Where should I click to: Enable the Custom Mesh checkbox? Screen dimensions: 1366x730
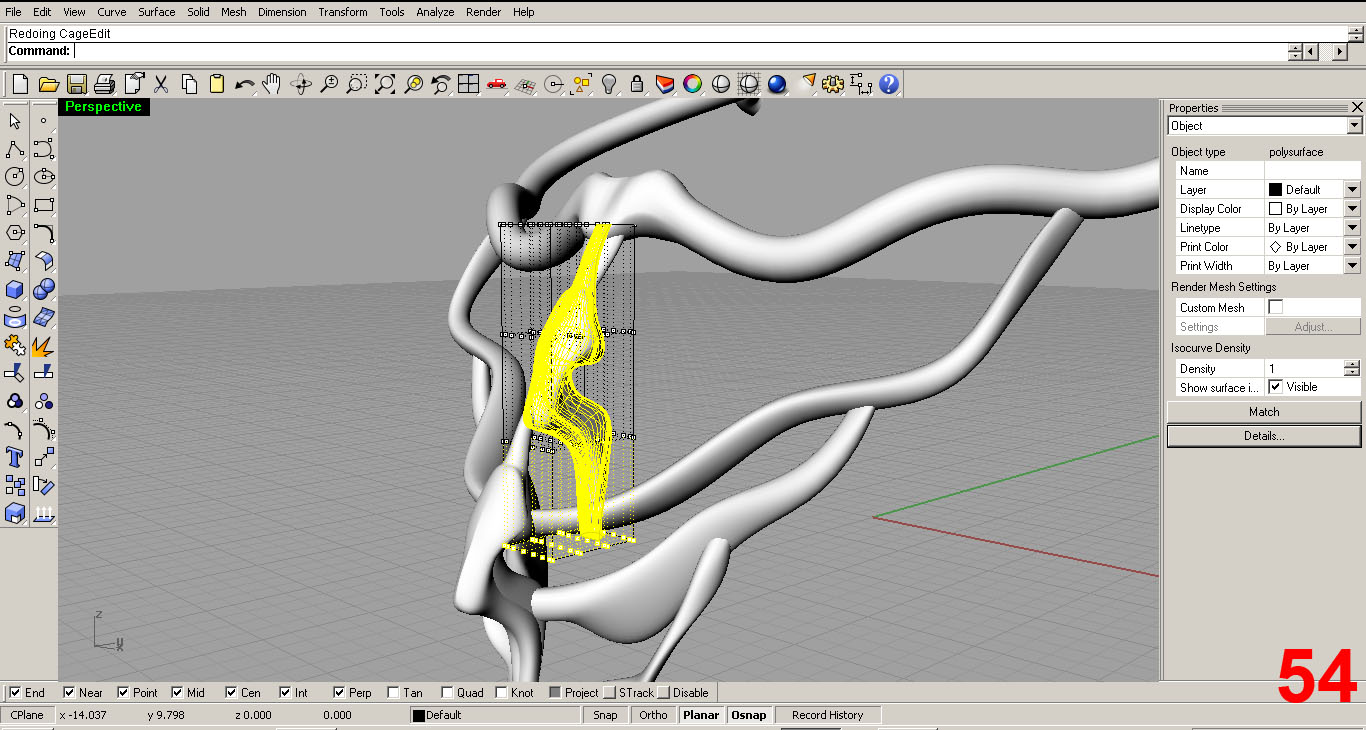1275,307
